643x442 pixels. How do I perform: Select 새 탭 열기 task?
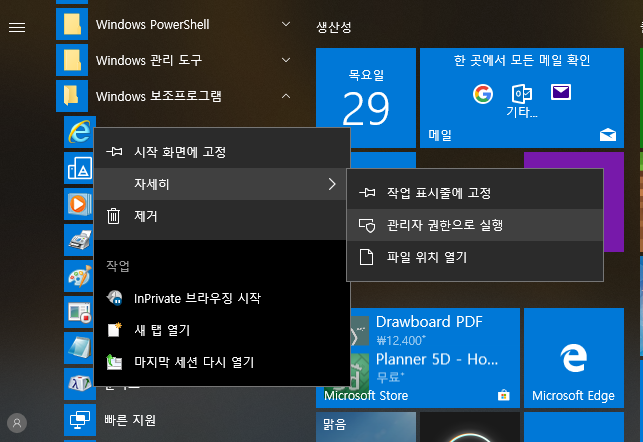(222, 330)
